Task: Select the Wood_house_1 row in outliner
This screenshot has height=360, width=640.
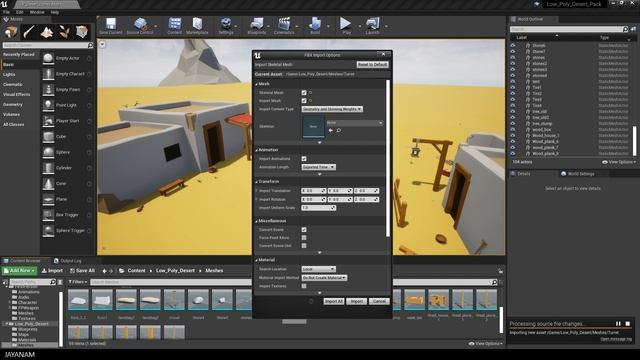Action: coord(571,136)
